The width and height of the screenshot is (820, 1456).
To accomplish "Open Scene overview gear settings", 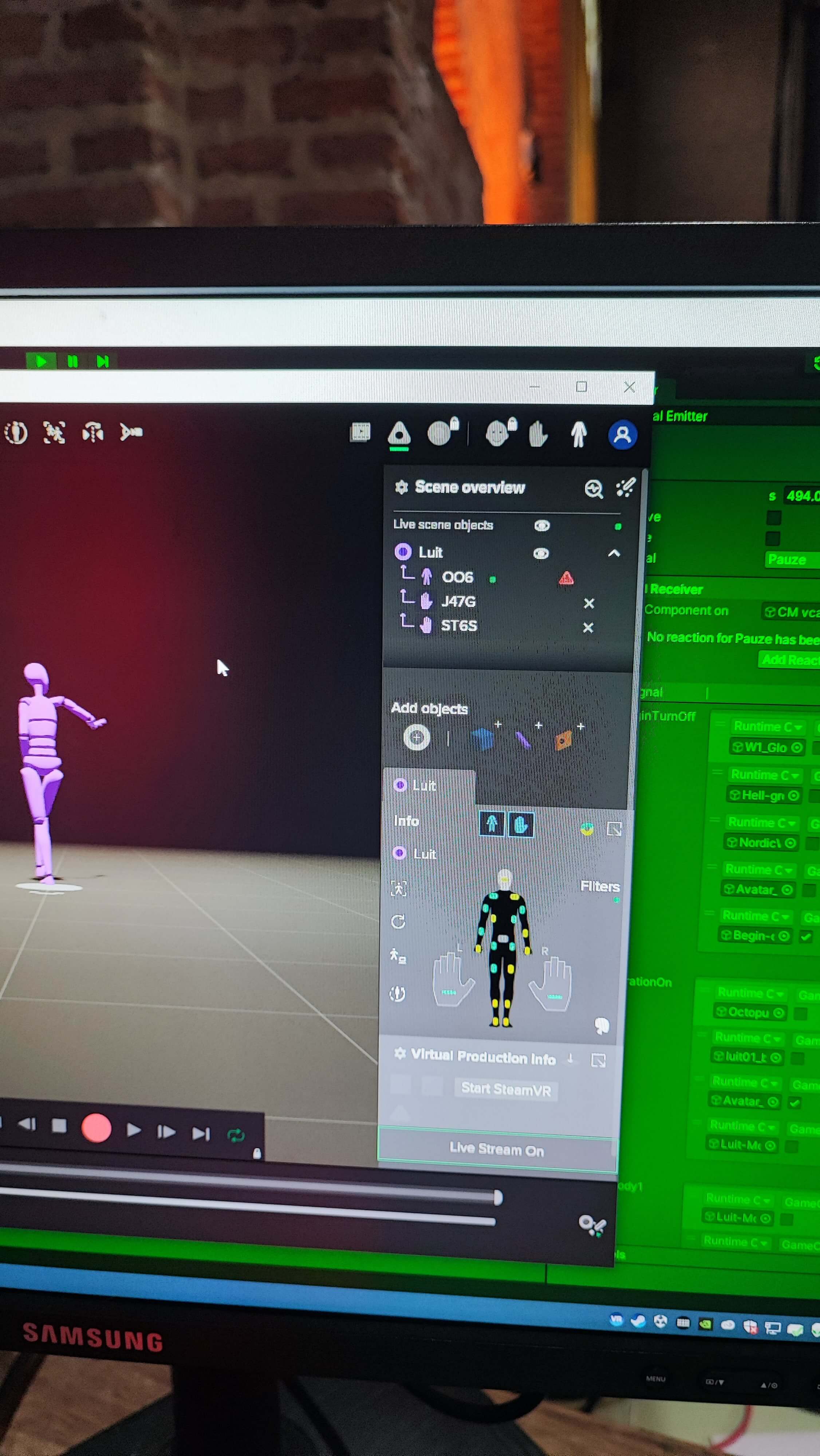I will click(402, 487).
